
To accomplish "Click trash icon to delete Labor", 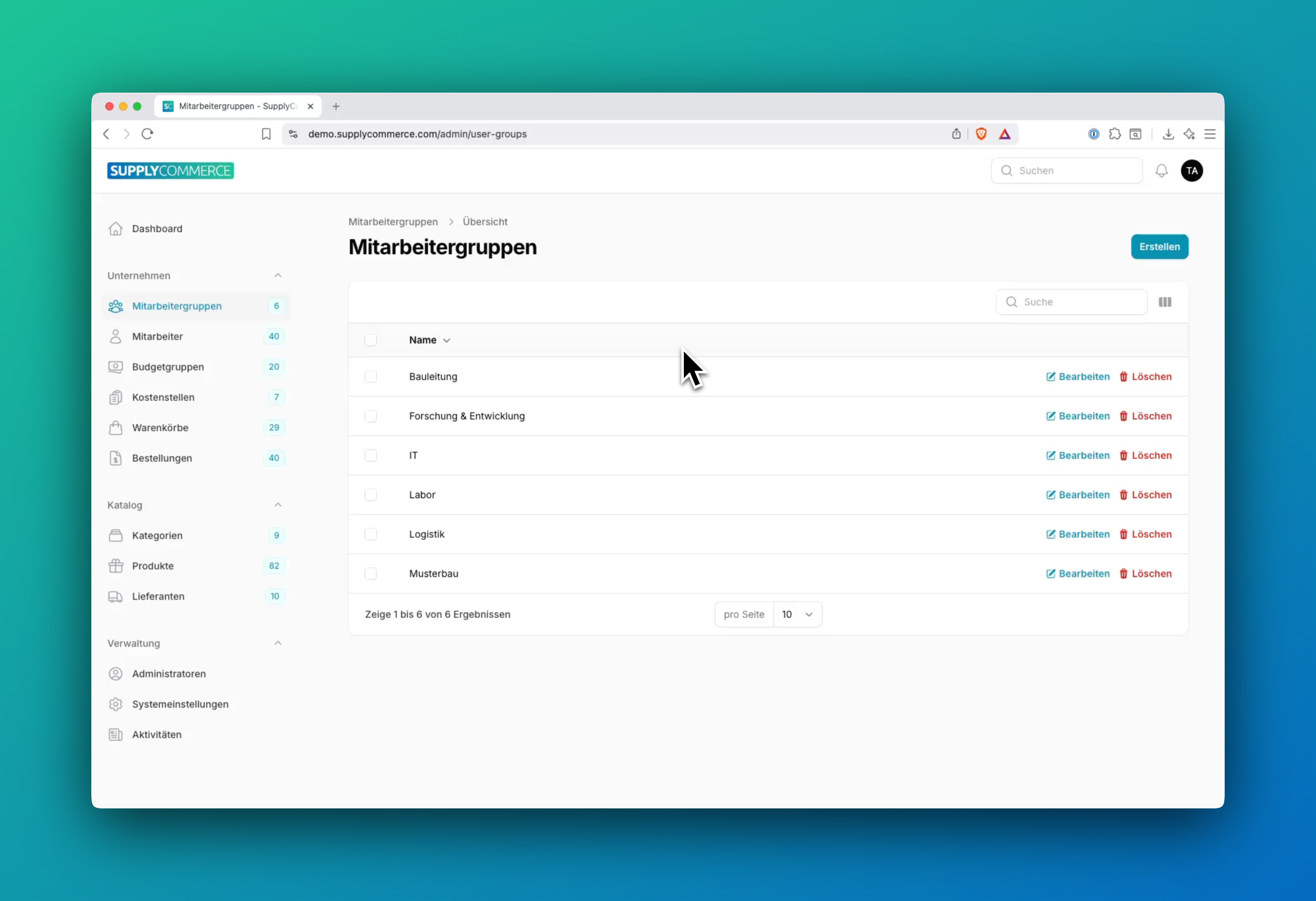I will pos(1123,495).
